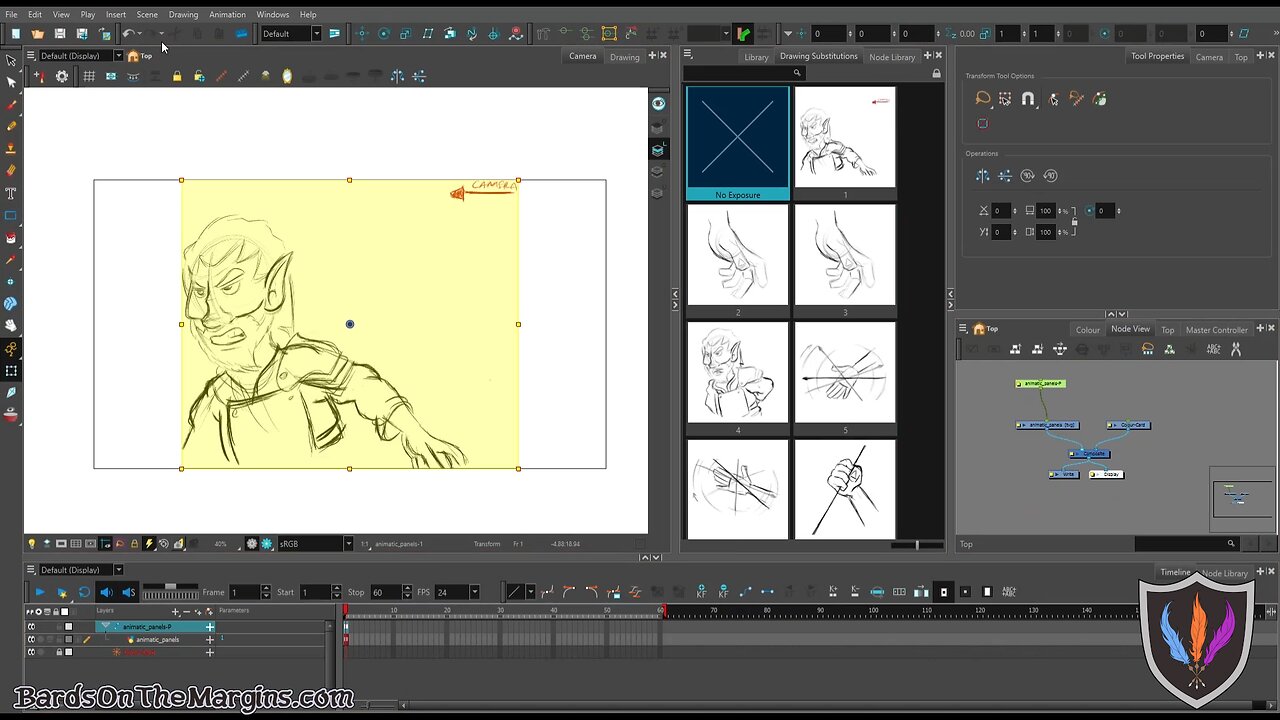Switch to the Drawing view tab
Image resolution: width=1280 pixels, height=720 pixels.
point(625,57)
